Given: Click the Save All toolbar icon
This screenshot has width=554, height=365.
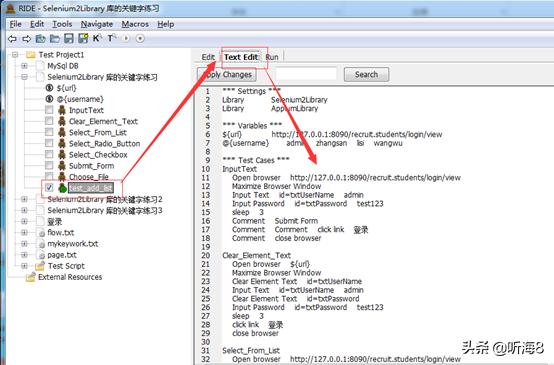Looking at the screenshot, I should [83, 38].
